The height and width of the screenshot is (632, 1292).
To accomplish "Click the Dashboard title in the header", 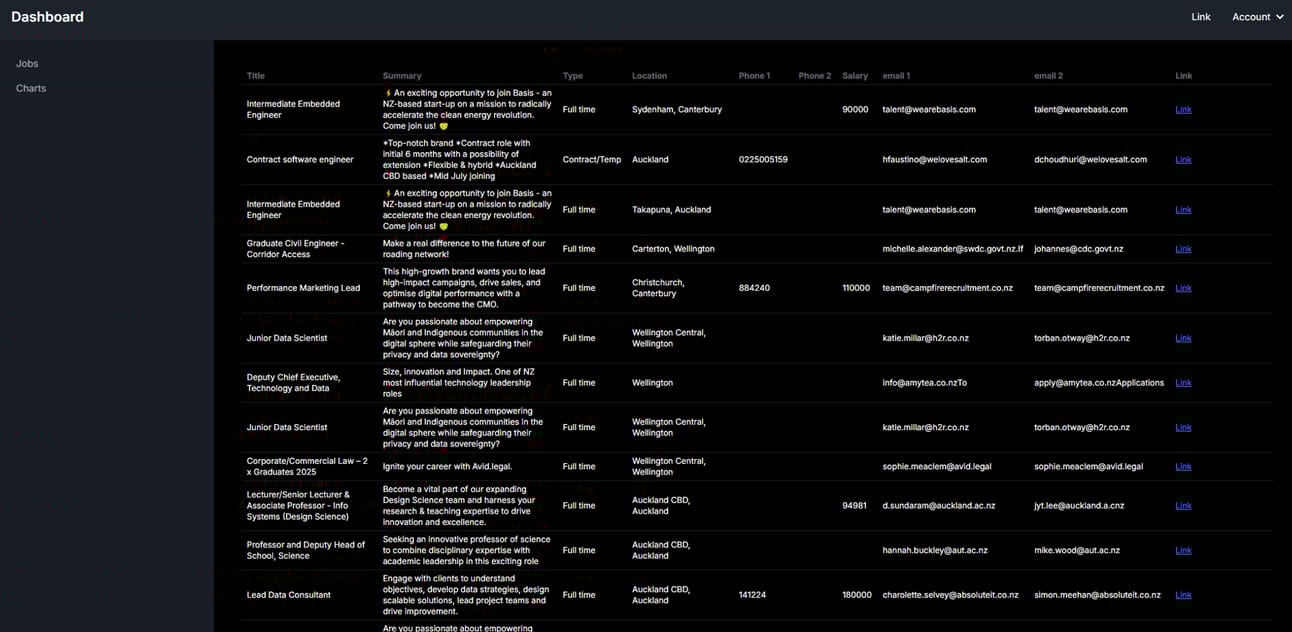I will tap(47, 17).
